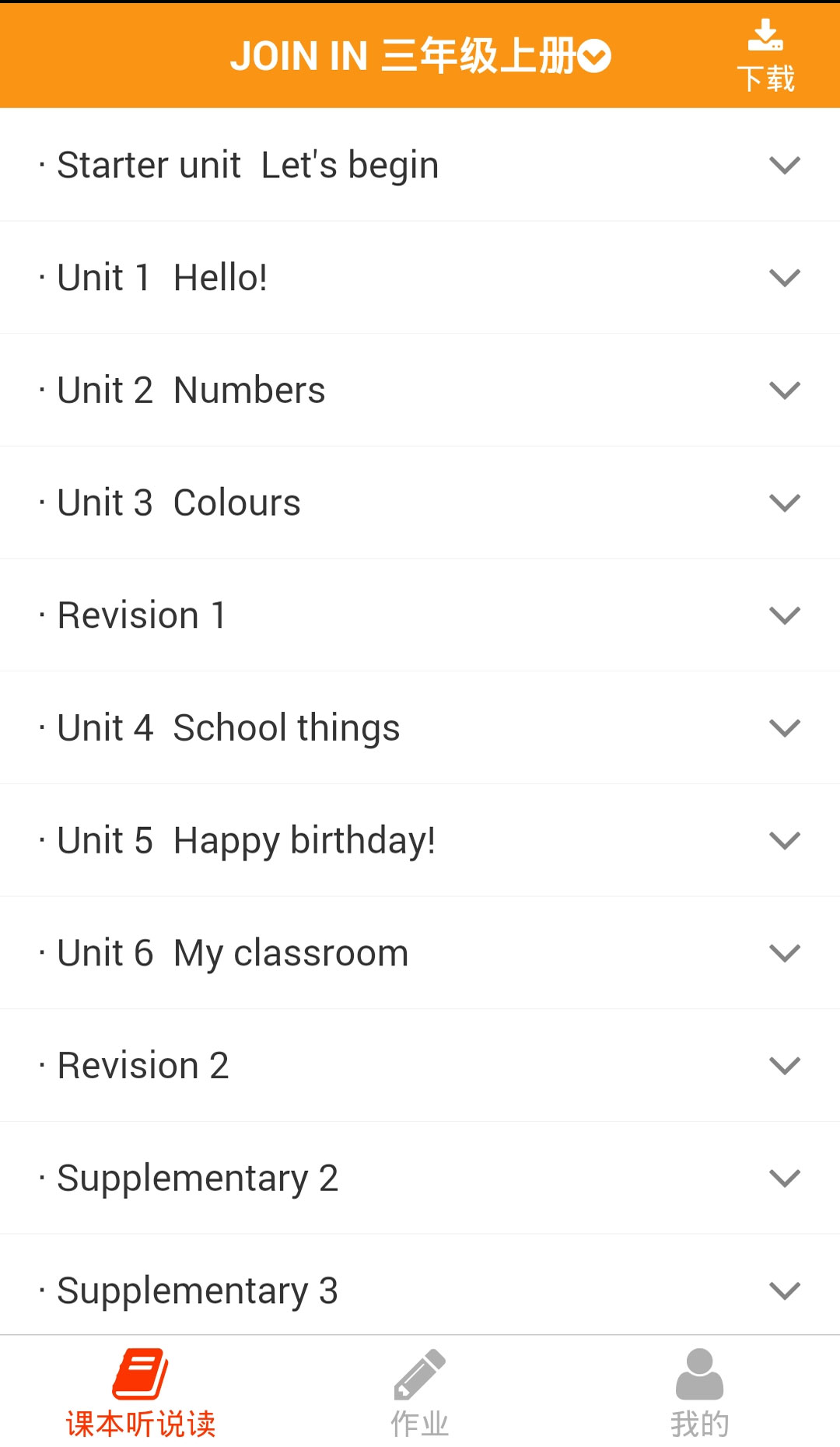Click the 下载 text label
This screenshot has height=1447, width=840.
(x=765, y=79)
